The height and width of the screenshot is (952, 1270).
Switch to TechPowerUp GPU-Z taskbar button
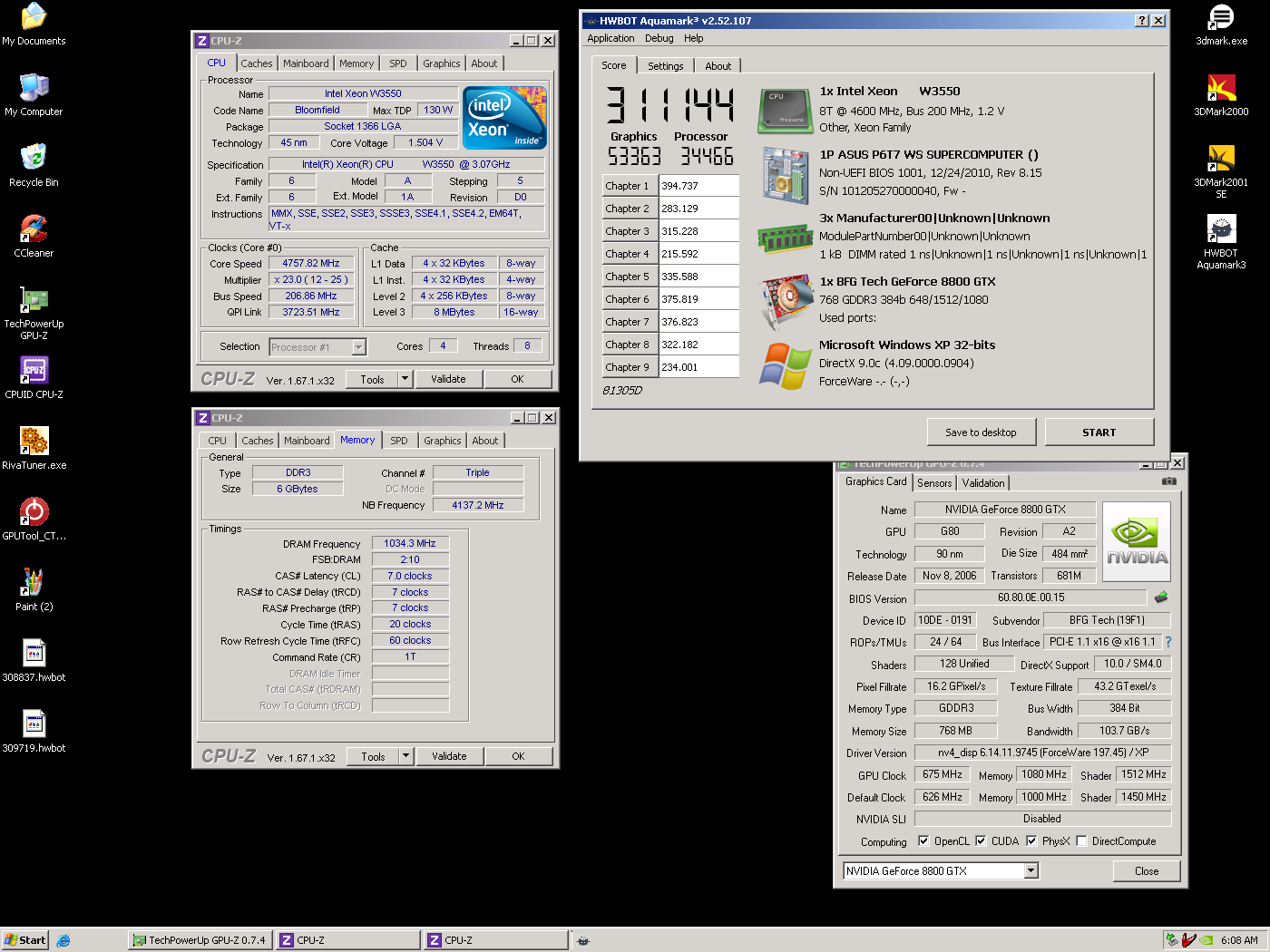[x=200, y=940]
